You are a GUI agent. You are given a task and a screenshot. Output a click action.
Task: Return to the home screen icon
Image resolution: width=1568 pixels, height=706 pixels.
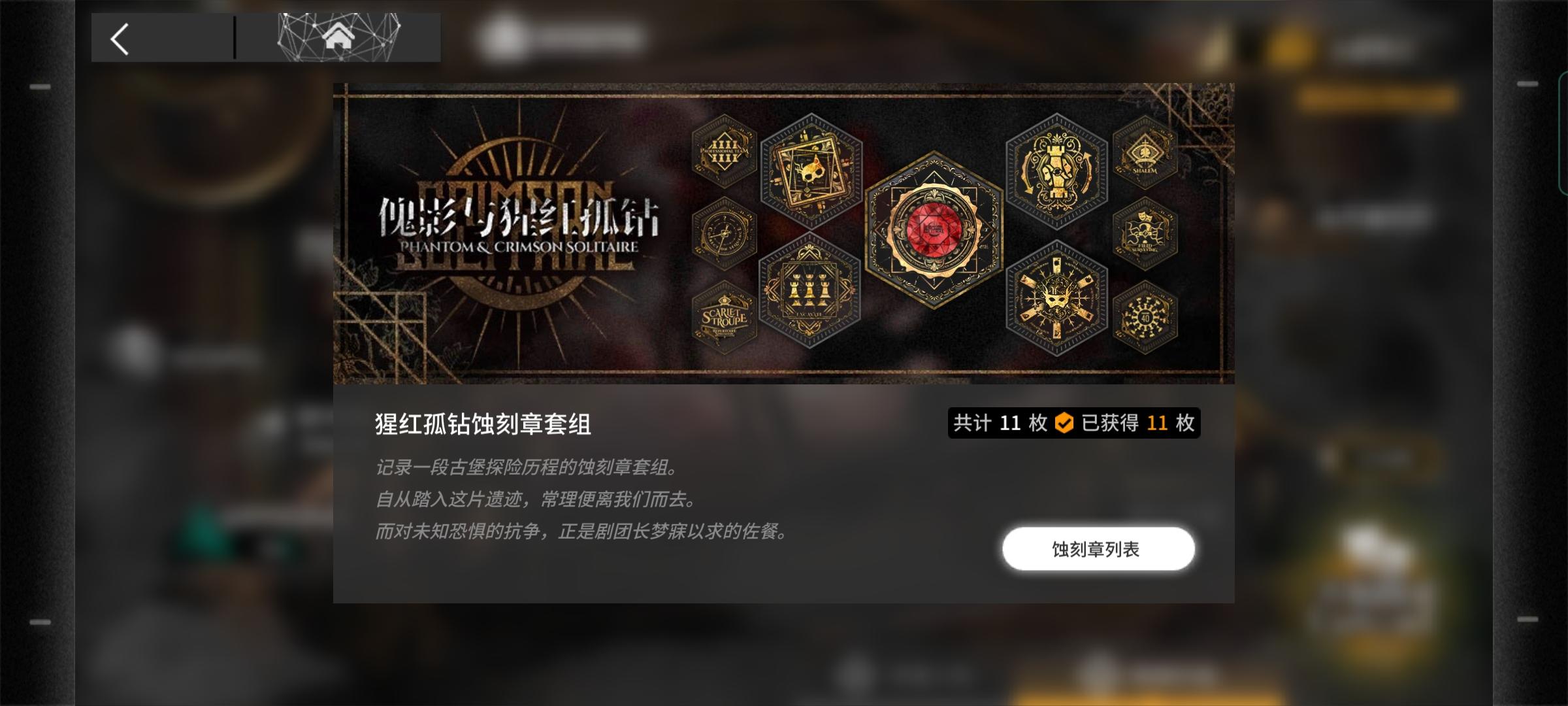338,37
